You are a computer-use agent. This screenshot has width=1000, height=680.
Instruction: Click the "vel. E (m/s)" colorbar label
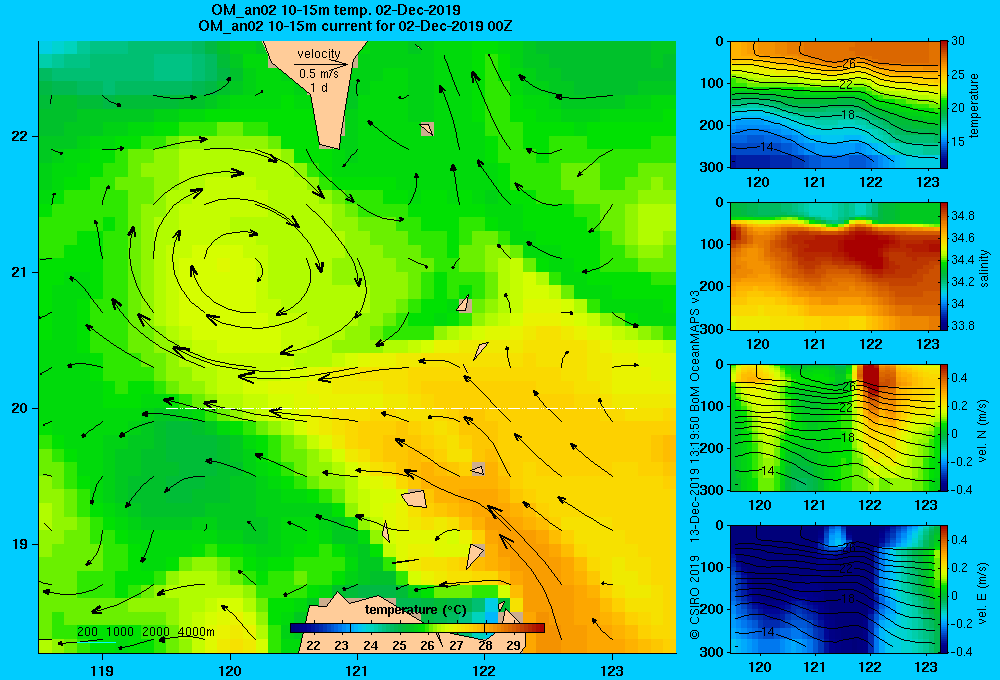984,593
